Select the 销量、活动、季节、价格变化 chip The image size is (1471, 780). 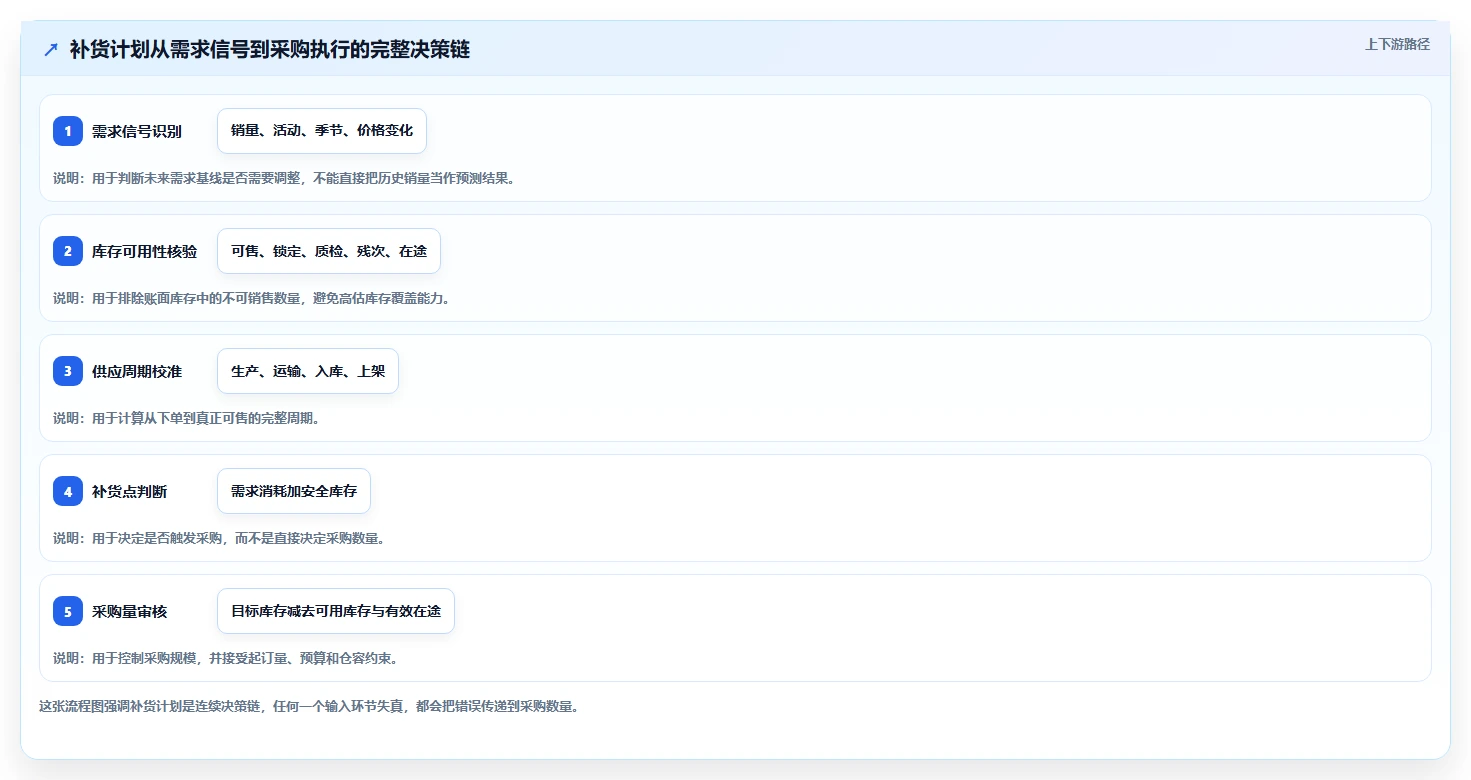322,131
